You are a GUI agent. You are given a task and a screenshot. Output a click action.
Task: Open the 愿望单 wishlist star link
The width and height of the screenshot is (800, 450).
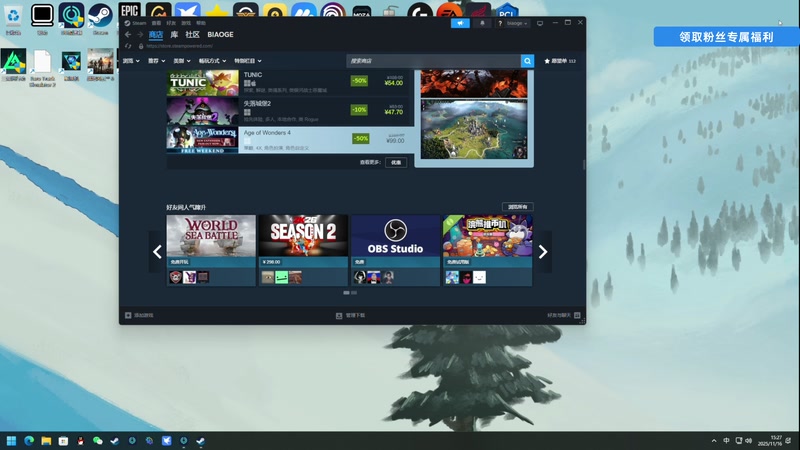click(x=560, y=61)
